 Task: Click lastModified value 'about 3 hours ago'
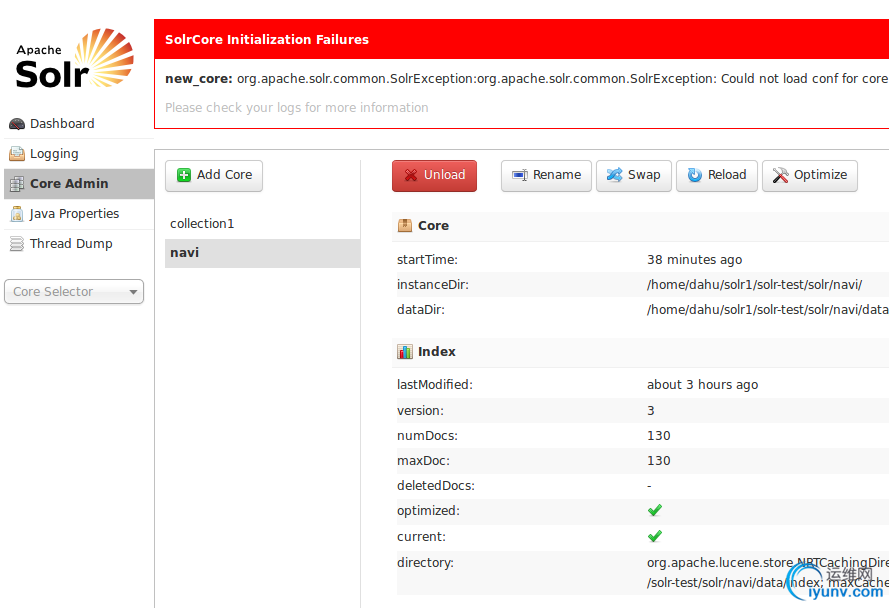702,385
